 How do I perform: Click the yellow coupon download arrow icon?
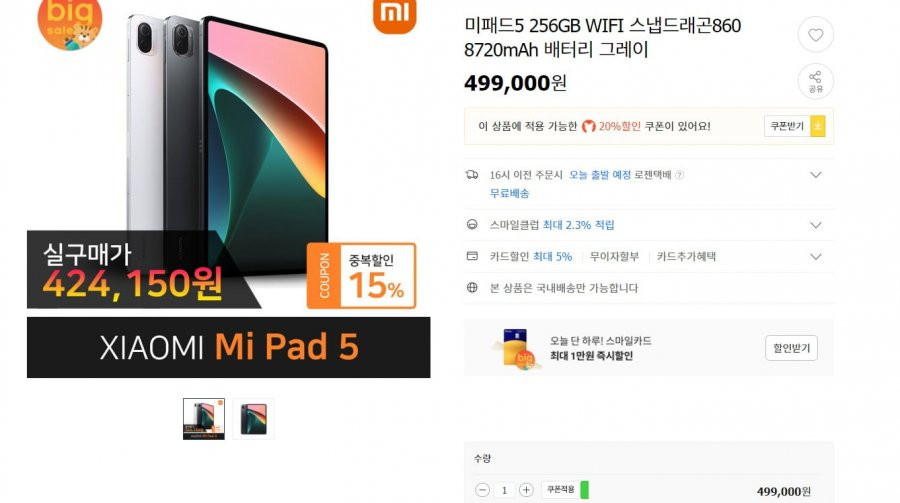818,126
